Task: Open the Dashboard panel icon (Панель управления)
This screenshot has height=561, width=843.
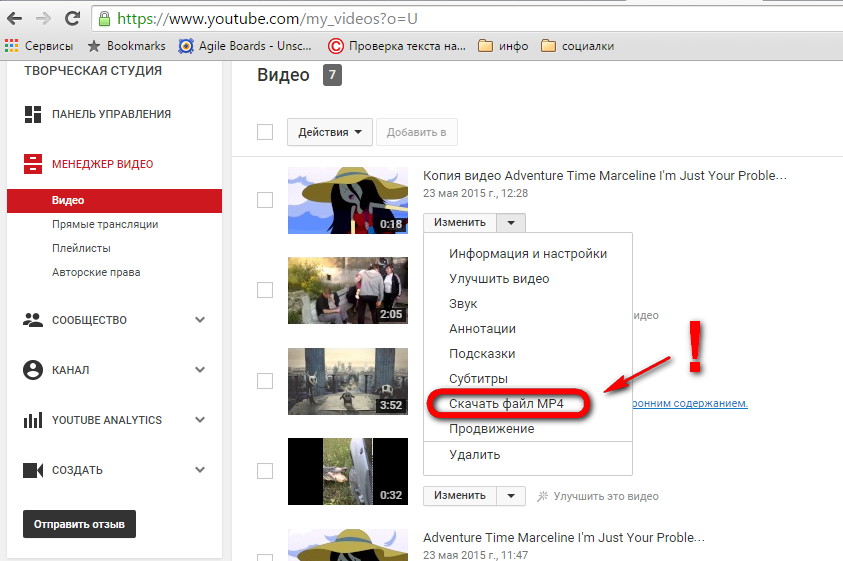Action: pyautogui.click(x=33, y=114)
